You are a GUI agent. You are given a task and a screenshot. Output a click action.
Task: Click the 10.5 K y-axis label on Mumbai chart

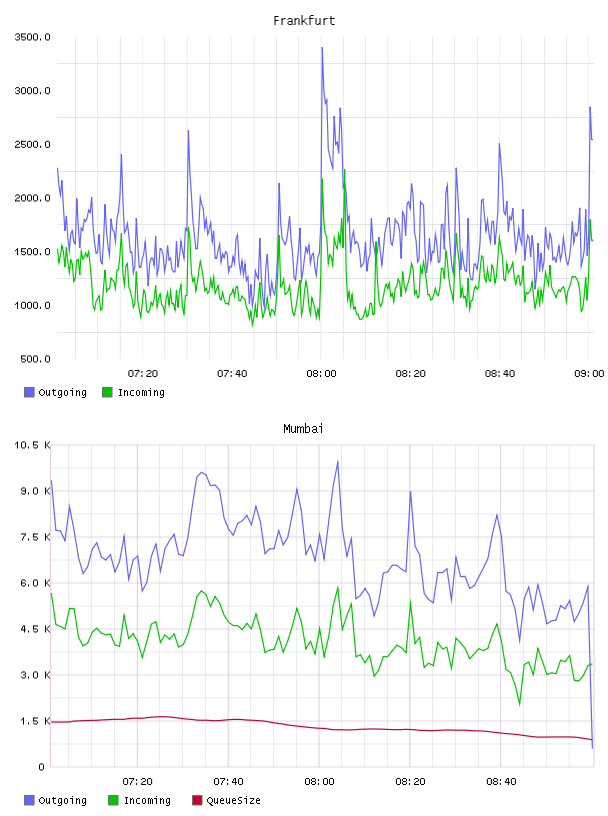tap(32, 445)
